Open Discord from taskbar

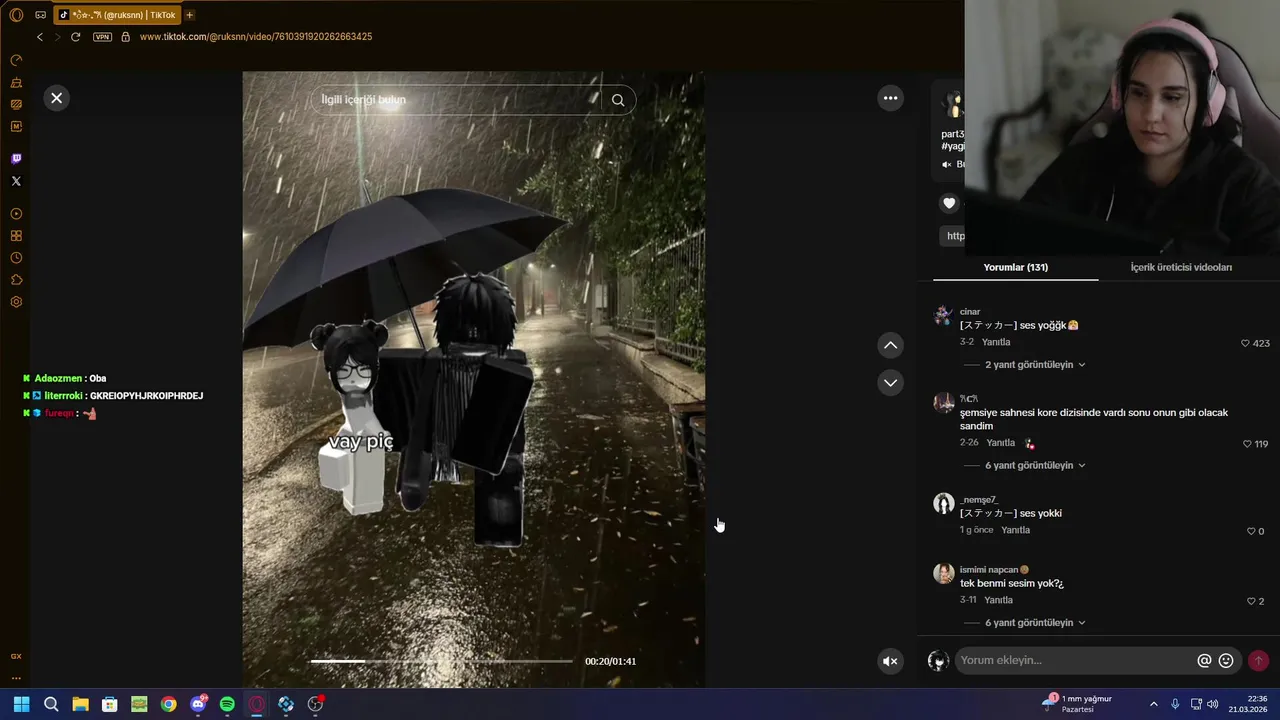(x=198, y=704)
